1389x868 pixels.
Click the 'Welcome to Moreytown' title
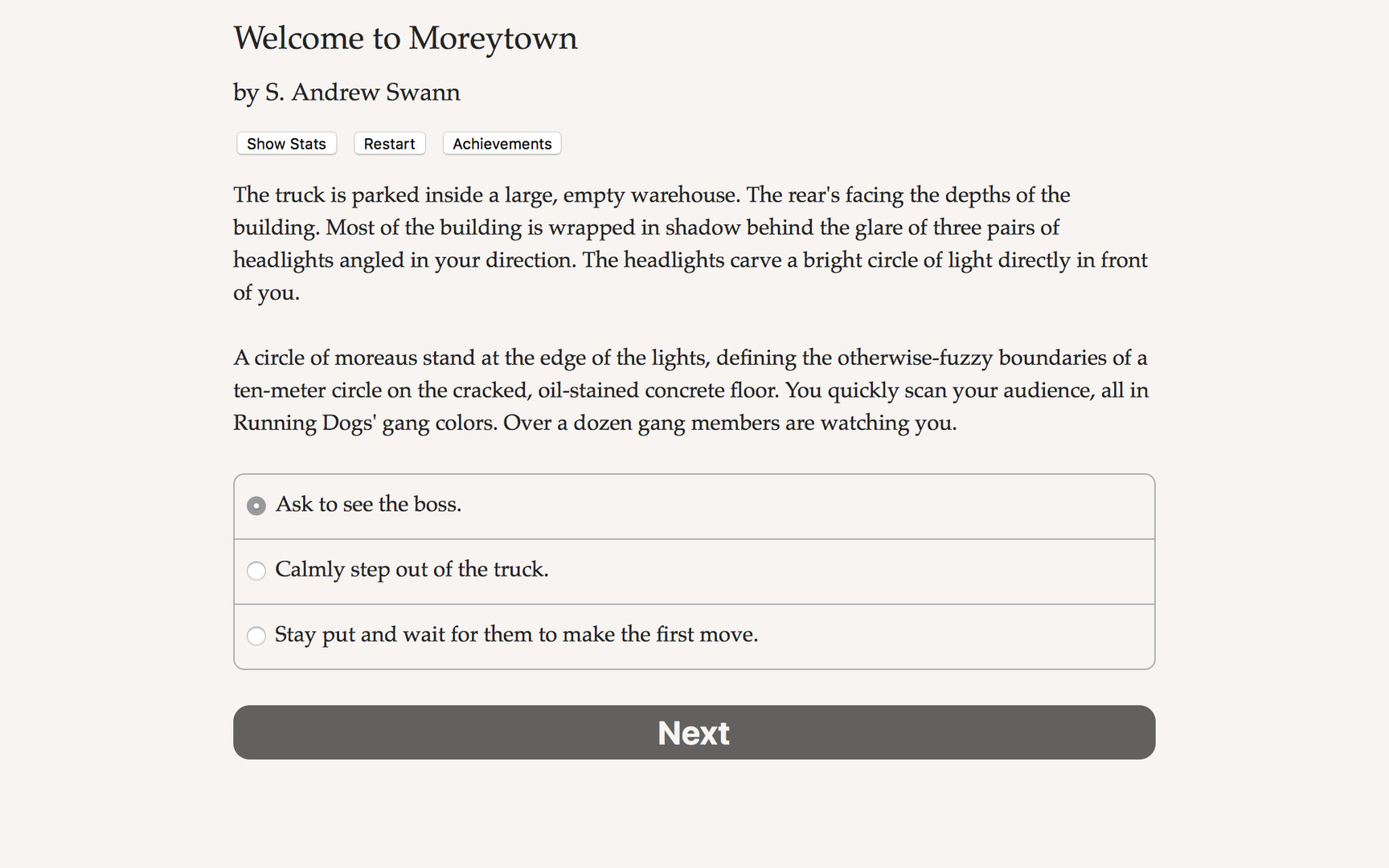tap(405, 38)
